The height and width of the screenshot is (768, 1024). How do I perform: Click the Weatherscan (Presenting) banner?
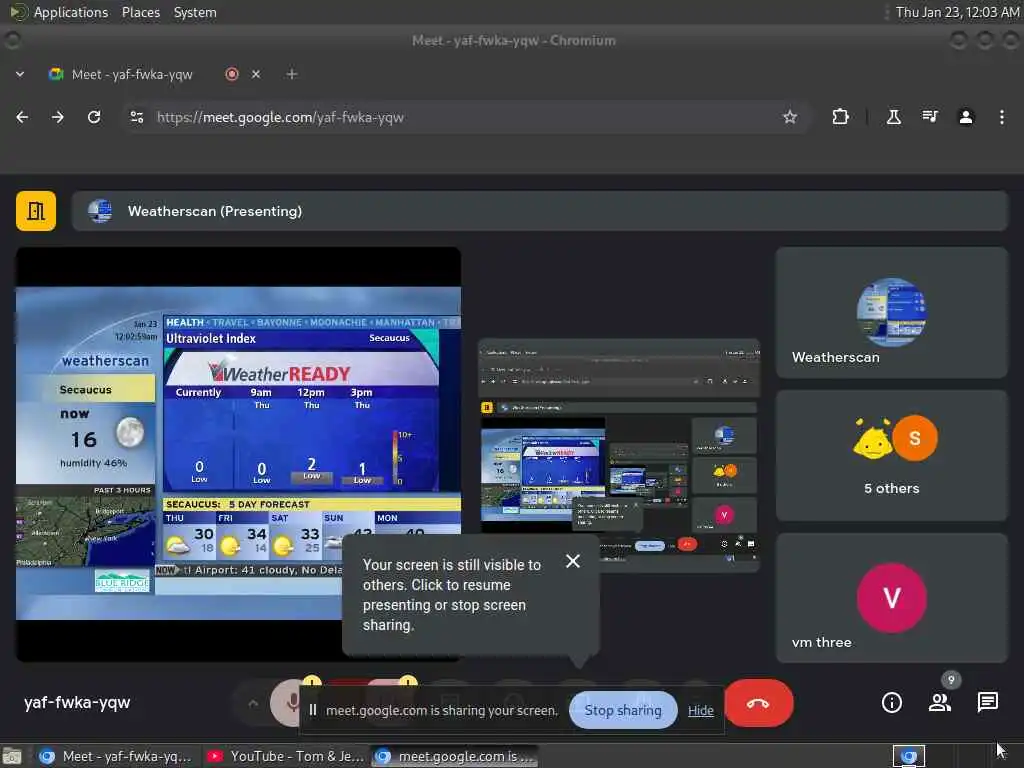(540, 211)
